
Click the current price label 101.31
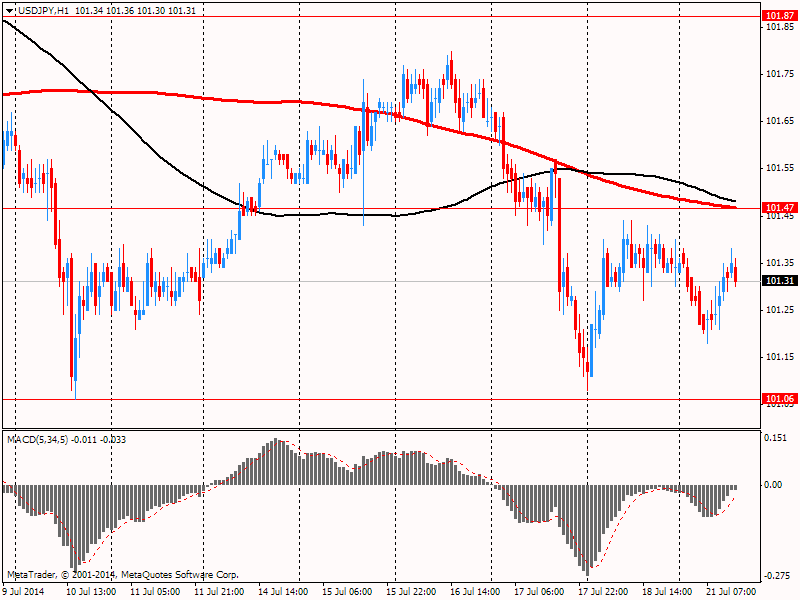pyautogui.click(x=780, y=281)
